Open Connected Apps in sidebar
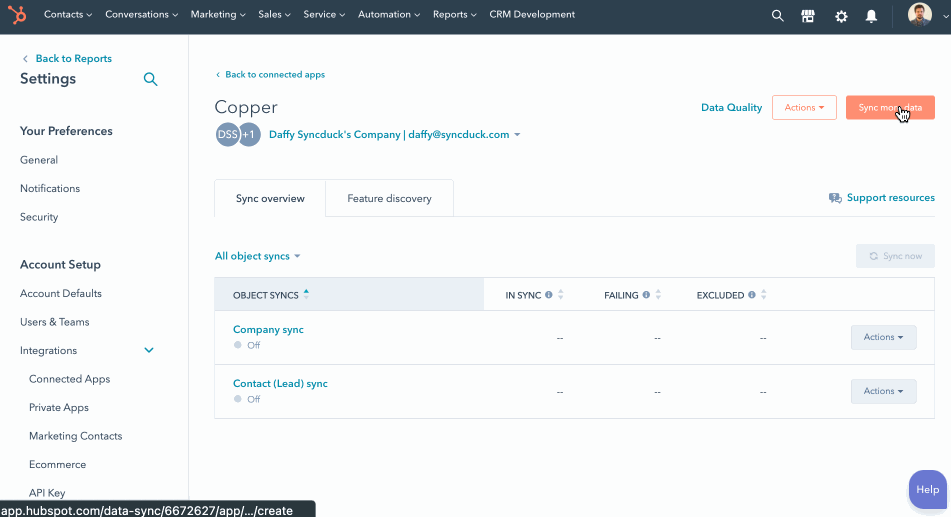Viewport: 951px width, 517px height. [70, 379]
